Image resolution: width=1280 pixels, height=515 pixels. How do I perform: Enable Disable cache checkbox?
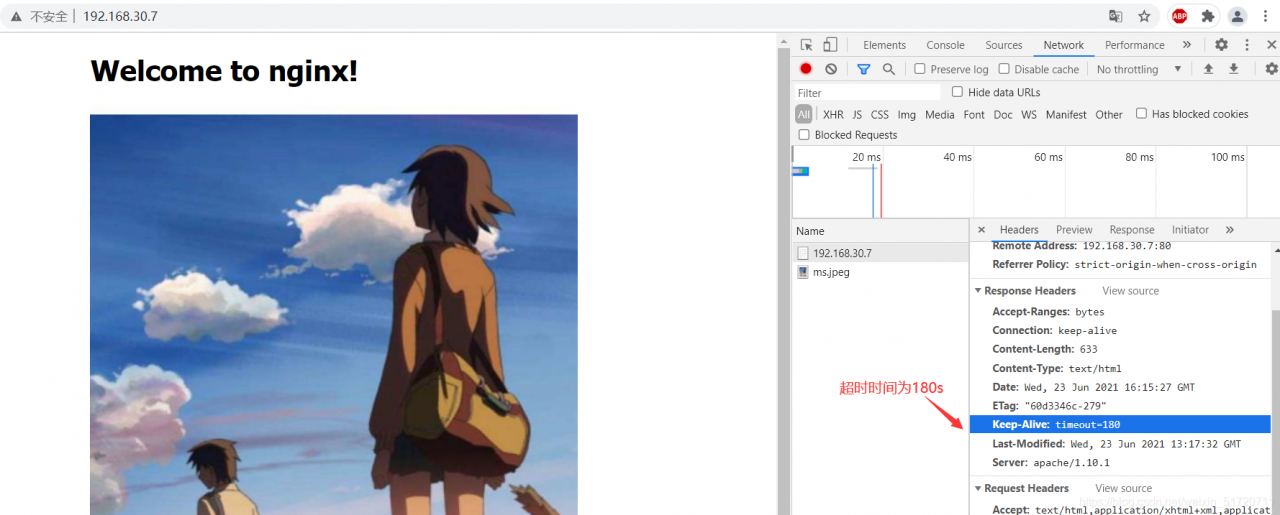pyautogui.click(x=1004, y=69)
